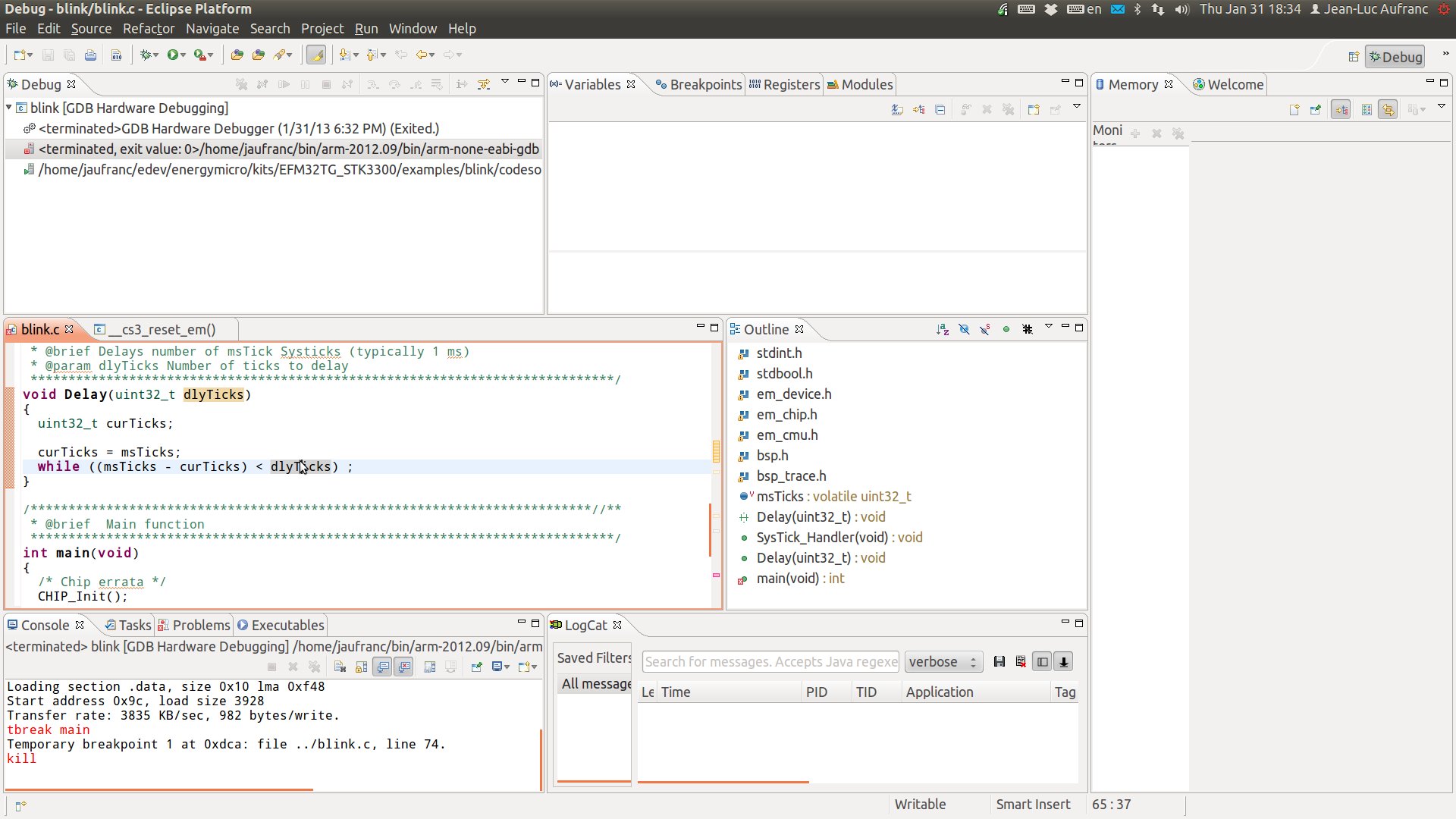Click Pin Console icon

[476, 667]
